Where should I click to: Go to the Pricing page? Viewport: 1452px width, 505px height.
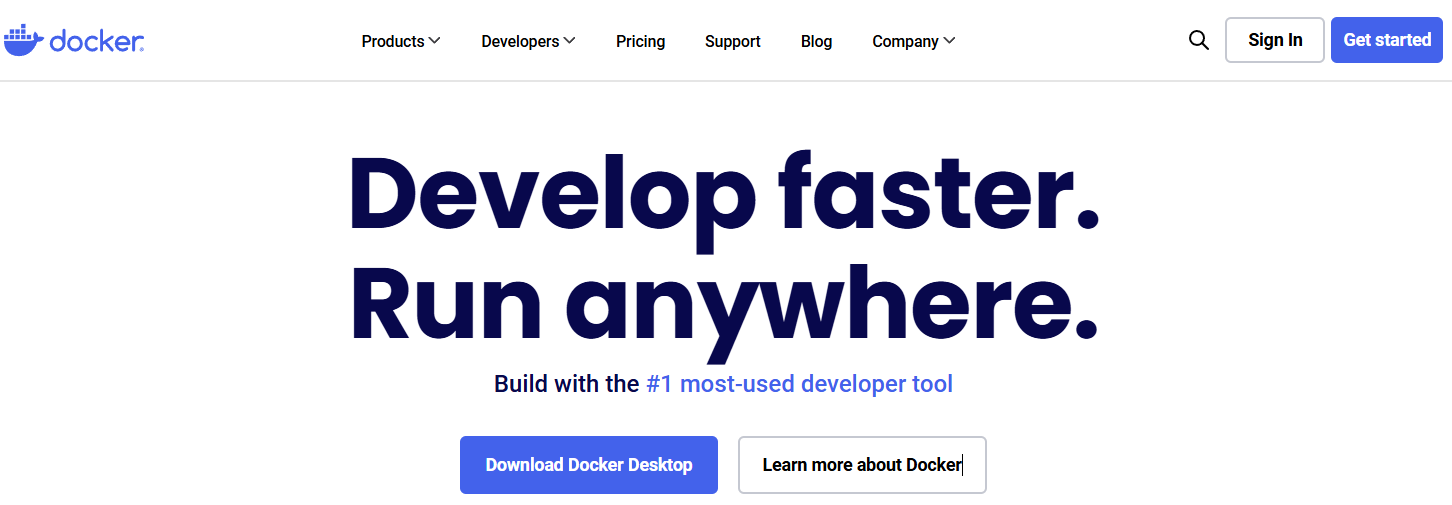(x=640, y=42)
